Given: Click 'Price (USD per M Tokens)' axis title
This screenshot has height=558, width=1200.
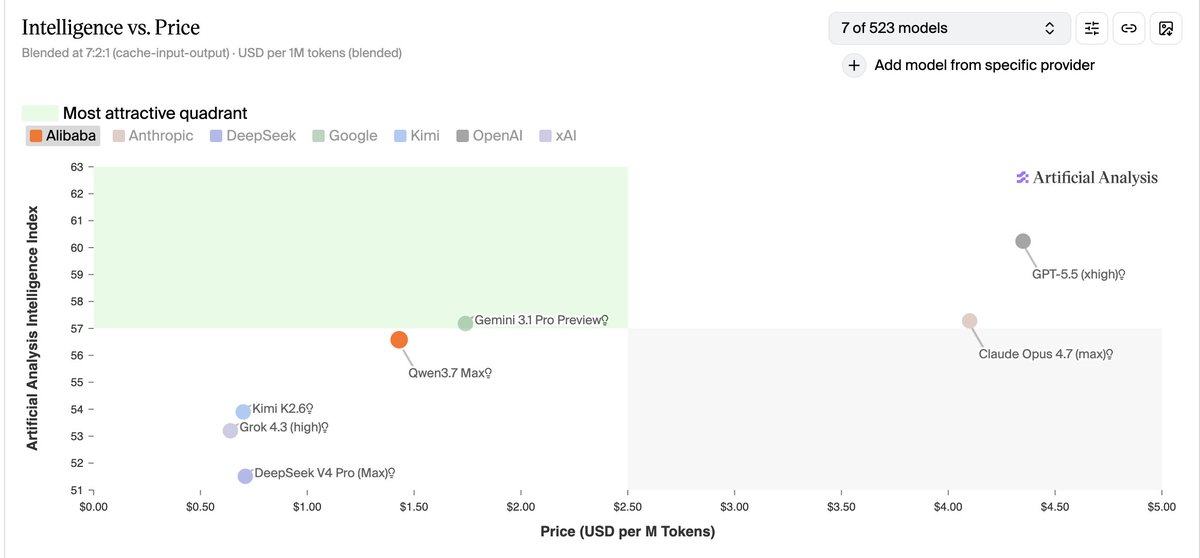Looking at the screenshot, I should [627, 531].
